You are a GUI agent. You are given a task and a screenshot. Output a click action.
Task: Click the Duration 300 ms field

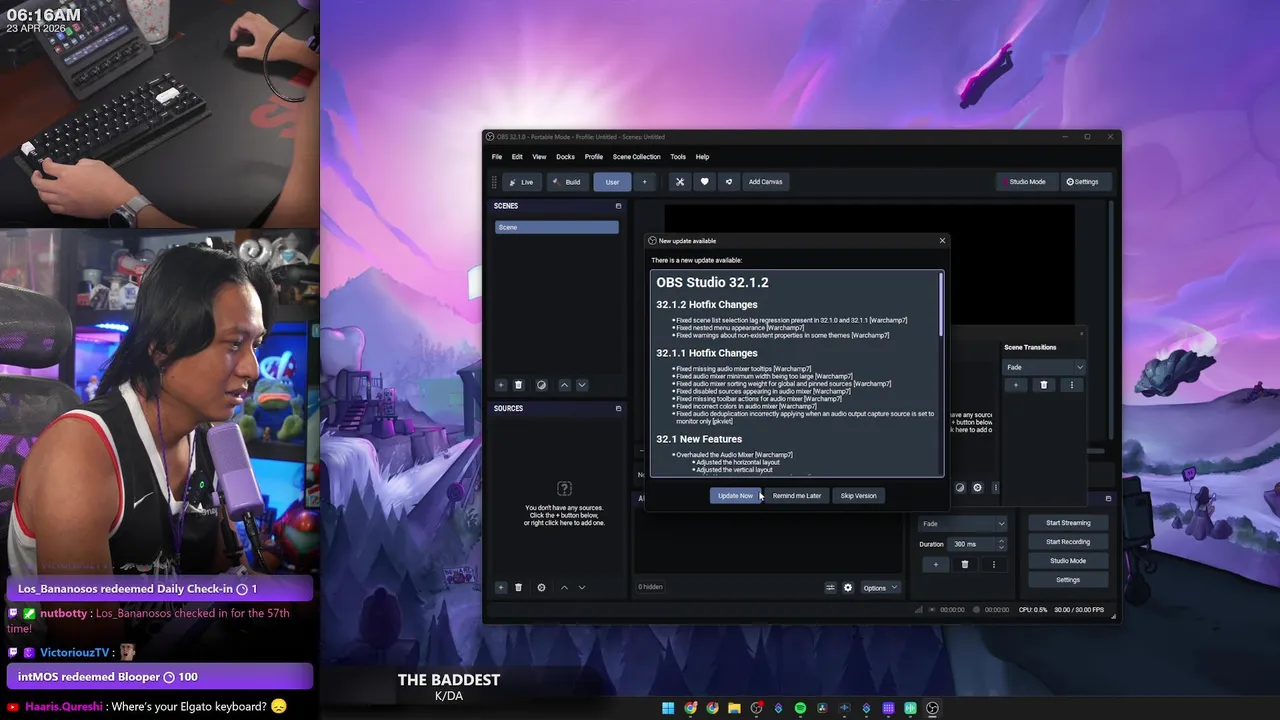click(972, 544)
